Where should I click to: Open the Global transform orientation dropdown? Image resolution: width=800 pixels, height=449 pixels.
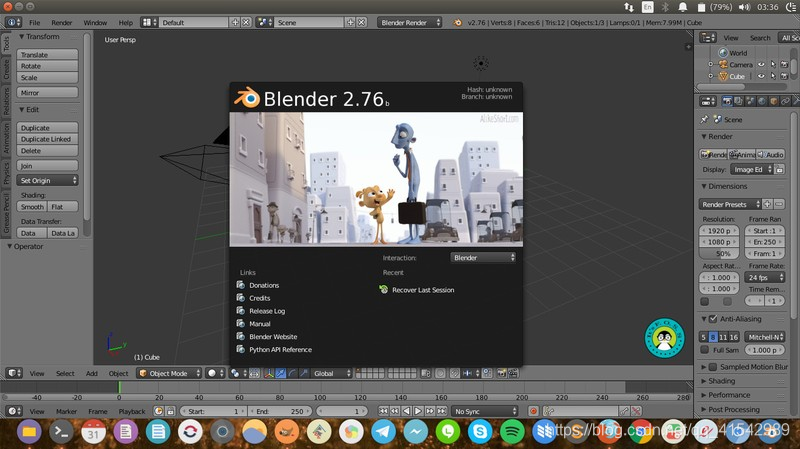pyautogui.click(x=332, y=373)
